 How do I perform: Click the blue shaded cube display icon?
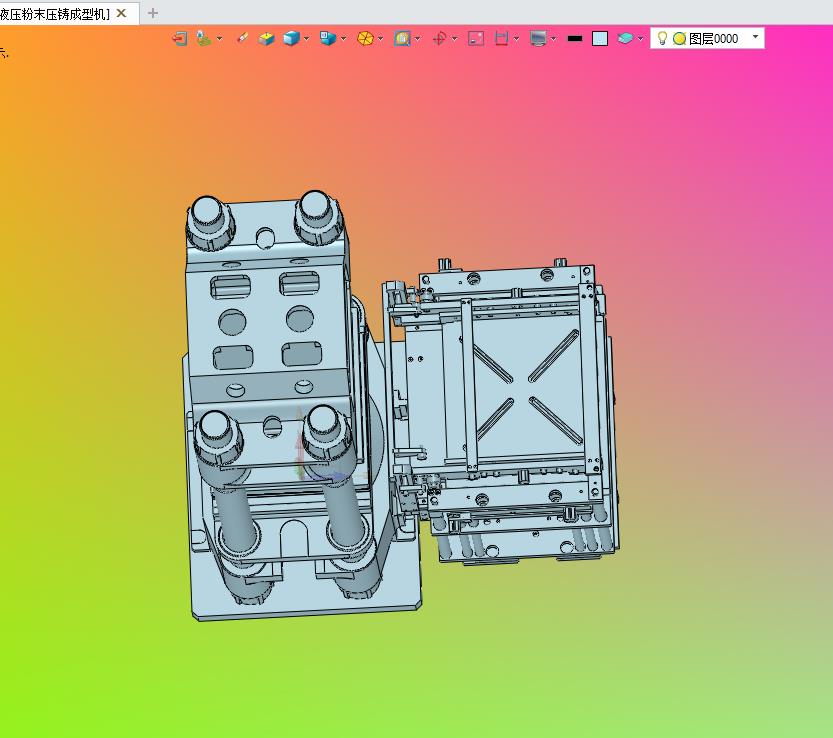click(x=291, y=39)
